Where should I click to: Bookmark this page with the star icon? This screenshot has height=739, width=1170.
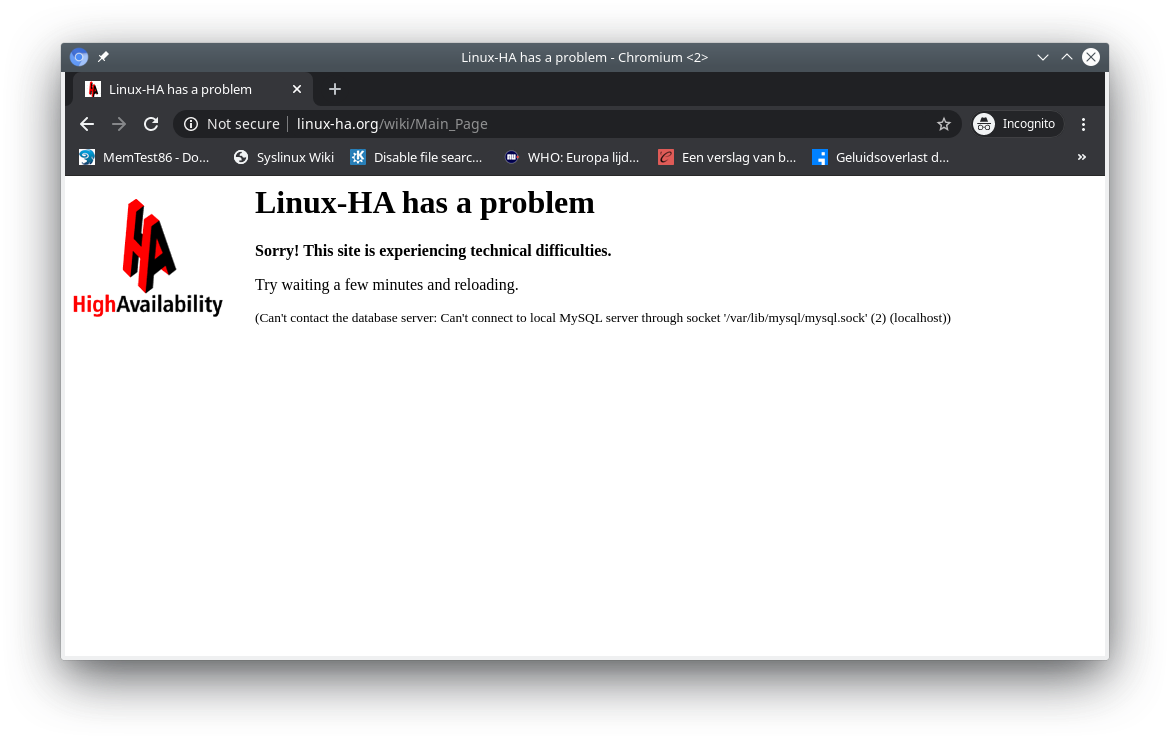point(944,124)
